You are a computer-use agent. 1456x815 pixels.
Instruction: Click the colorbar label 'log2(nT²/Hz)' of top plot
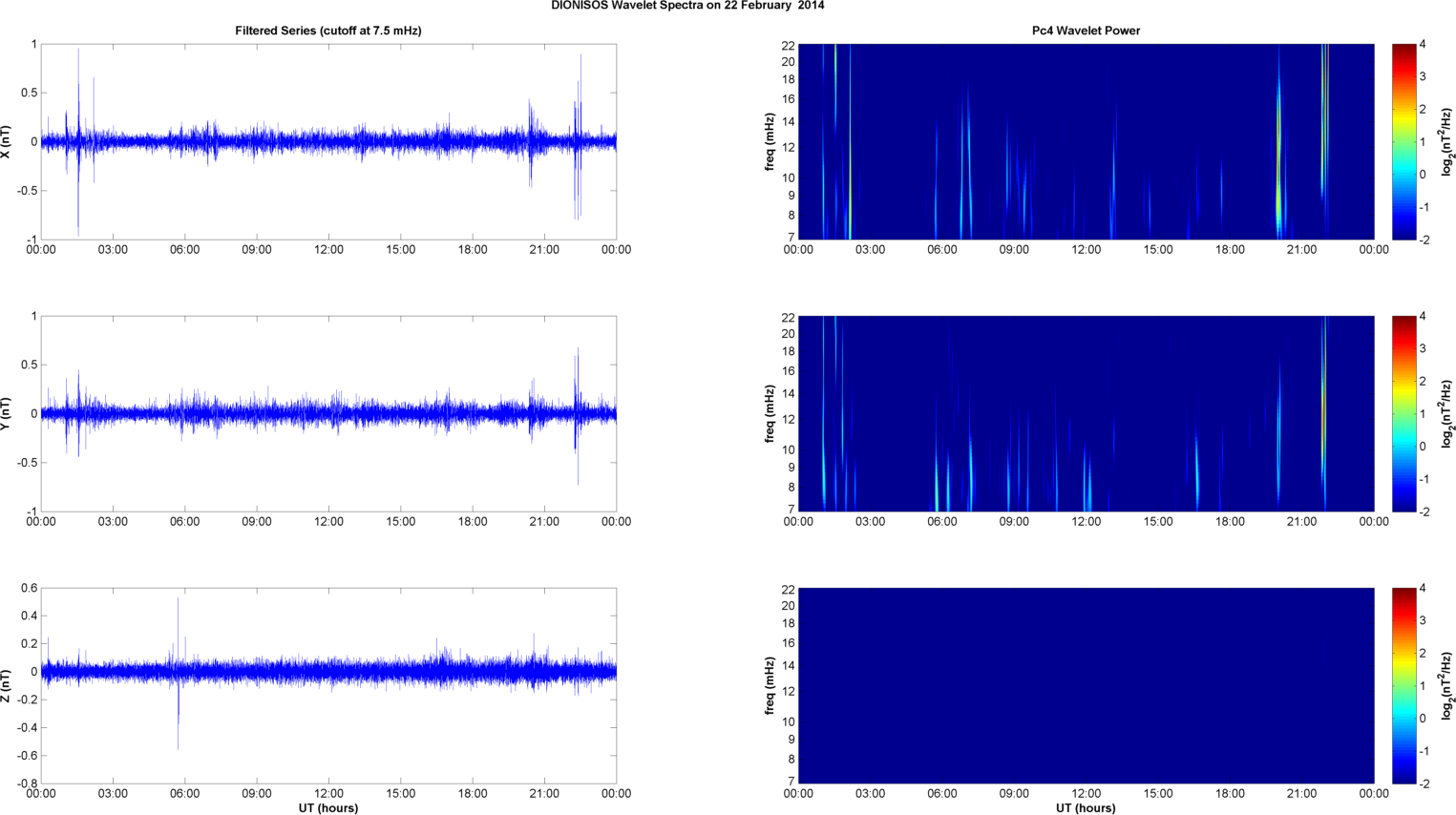coord(1447,141)
